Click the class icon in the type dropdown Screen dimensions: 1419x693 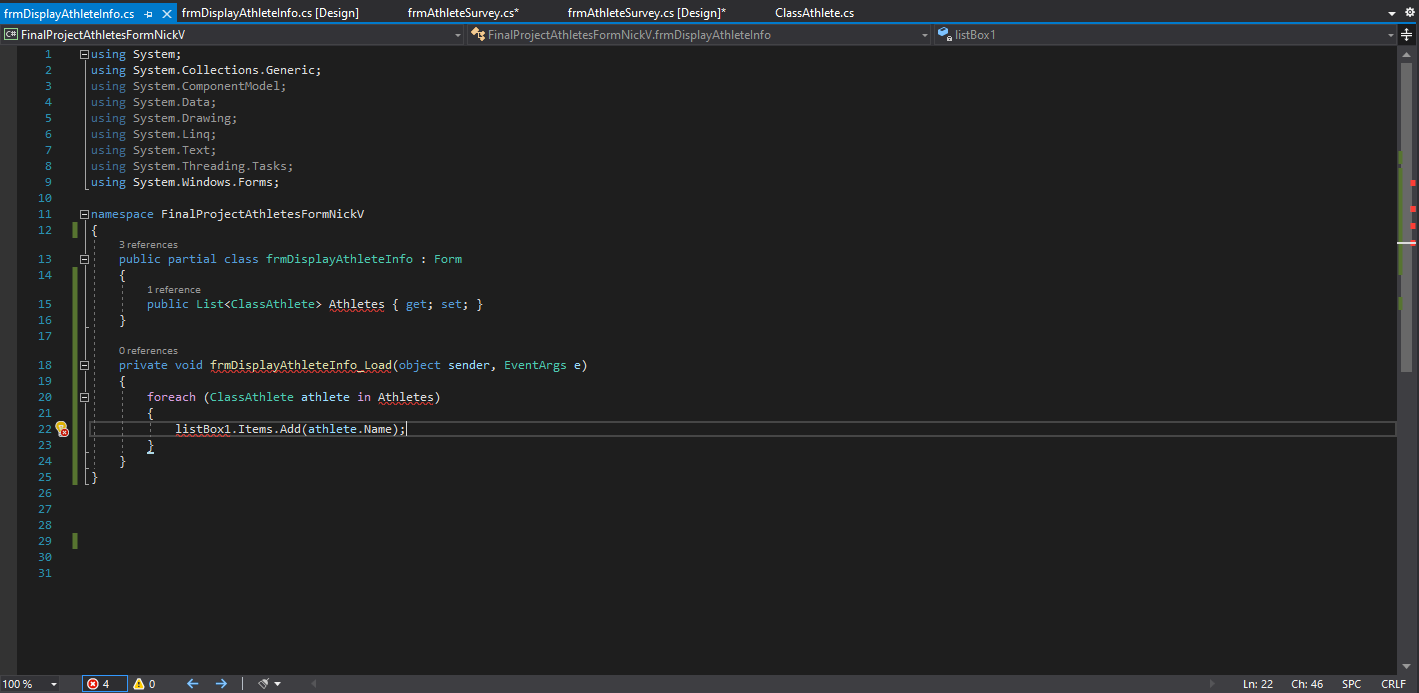tap(478, 35)
